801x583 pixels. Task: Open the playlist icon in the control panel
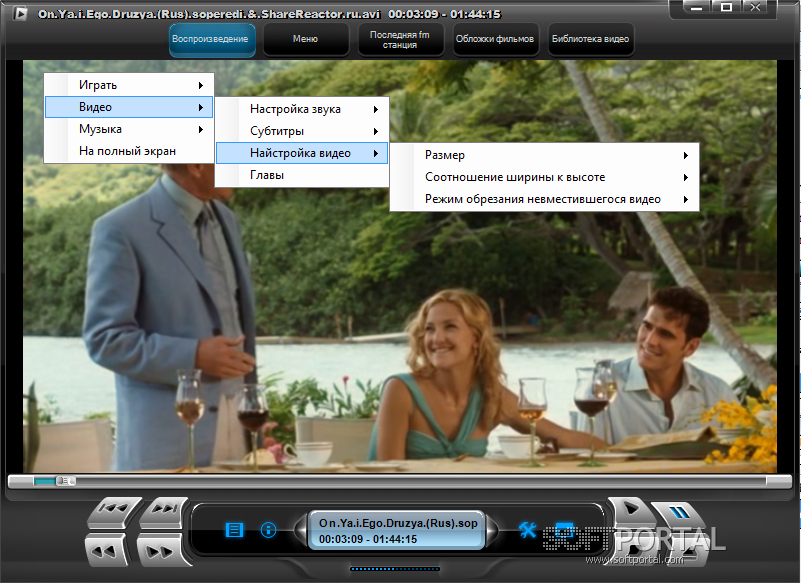click(x=234, y=530)
